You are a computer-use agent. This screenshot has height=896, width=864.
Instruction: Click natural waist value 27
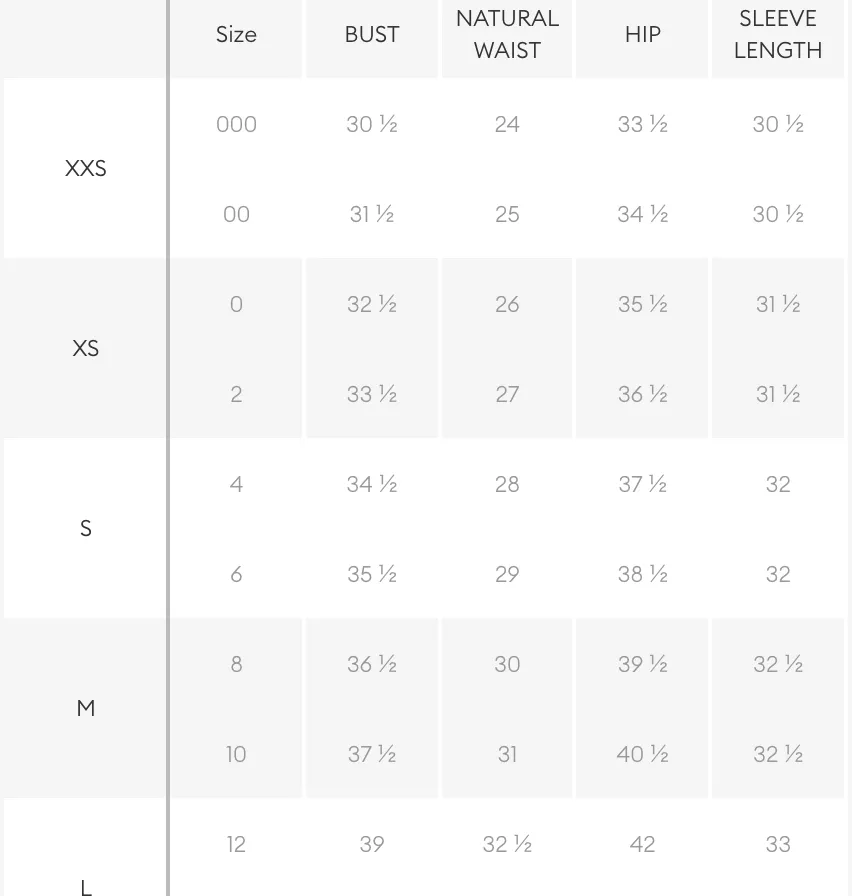click(x=507, y=394)
